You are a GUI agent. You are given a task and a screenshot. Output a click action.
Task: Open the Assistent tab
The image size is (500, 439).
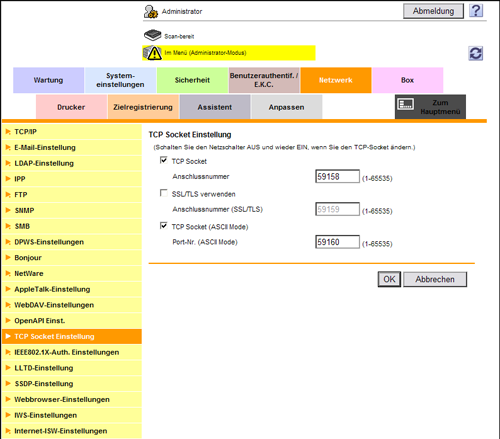215,107
